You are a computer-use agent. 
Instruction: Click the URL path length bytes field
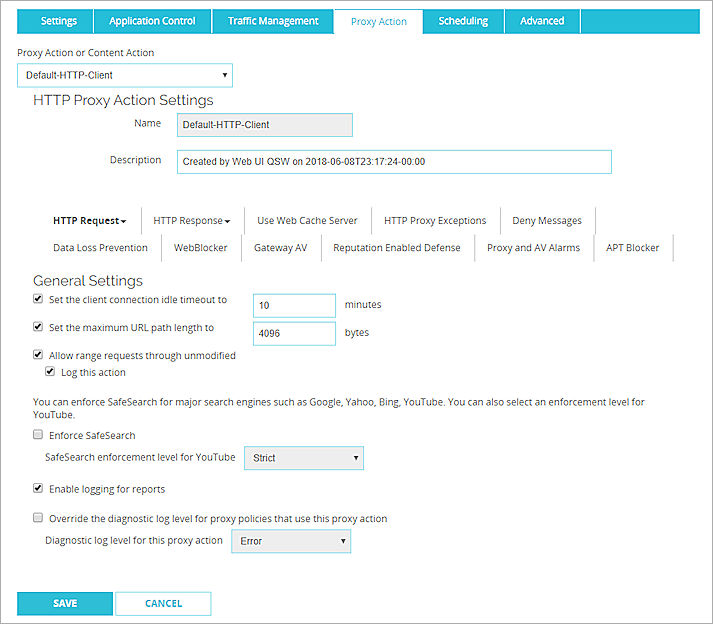pos(294,334)
